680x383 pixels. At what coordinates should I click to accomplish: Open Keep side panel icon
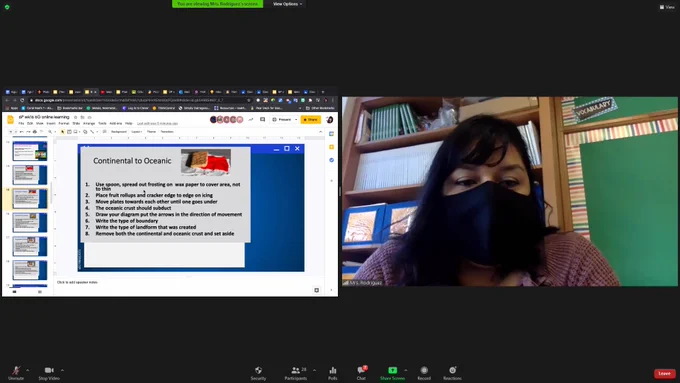tap(331, 147)
